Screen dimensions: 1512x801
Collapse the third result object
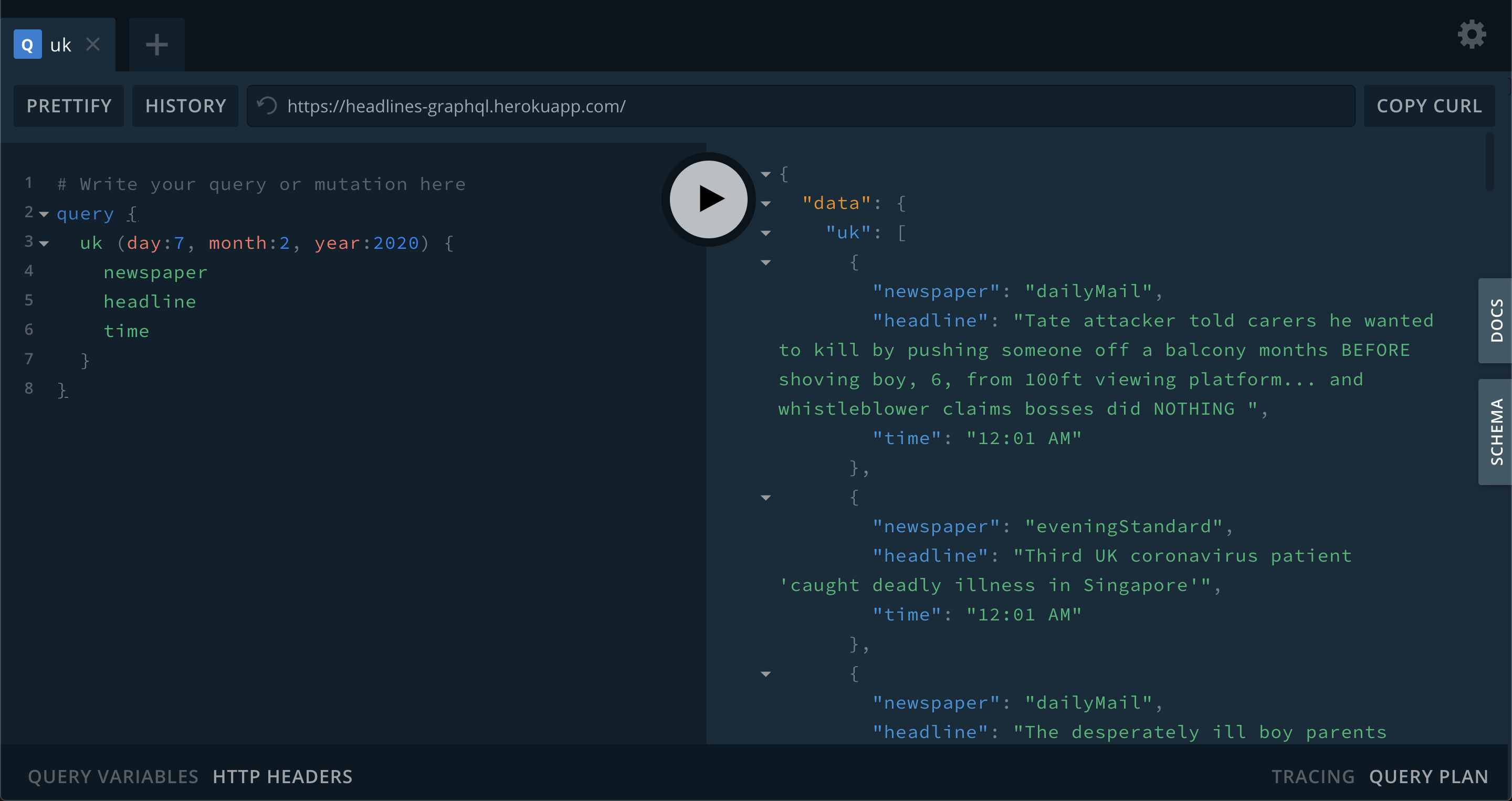point(766,673)
